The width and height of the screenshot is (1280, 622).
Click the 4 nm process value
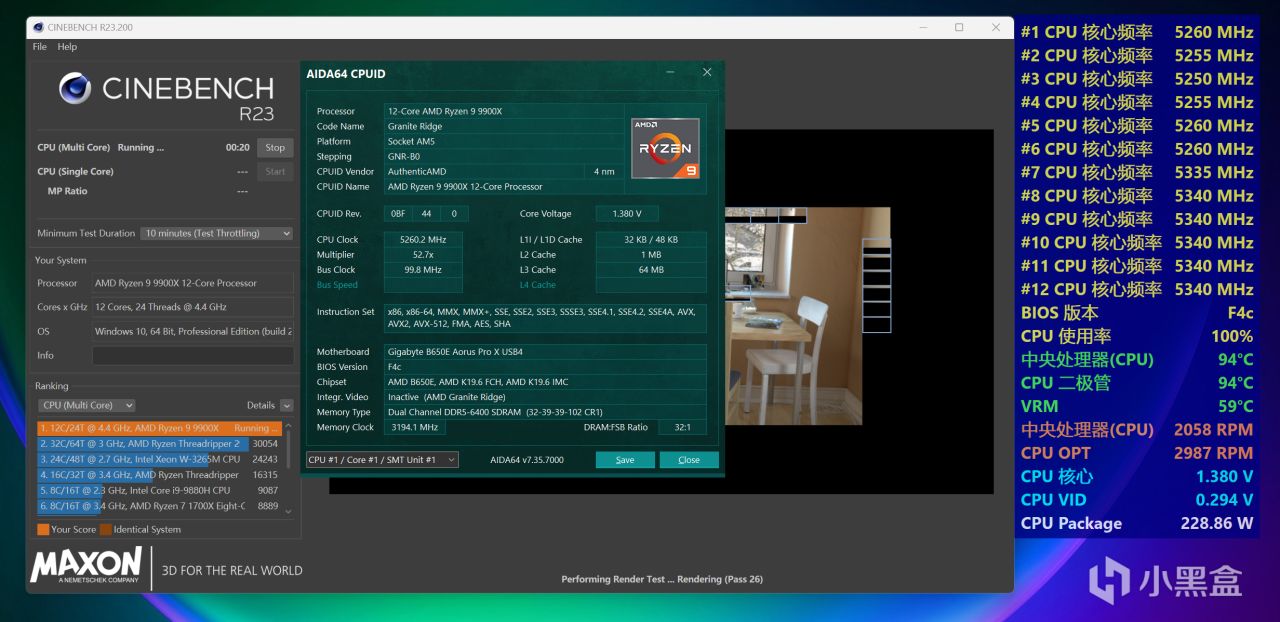click(605, 171)
